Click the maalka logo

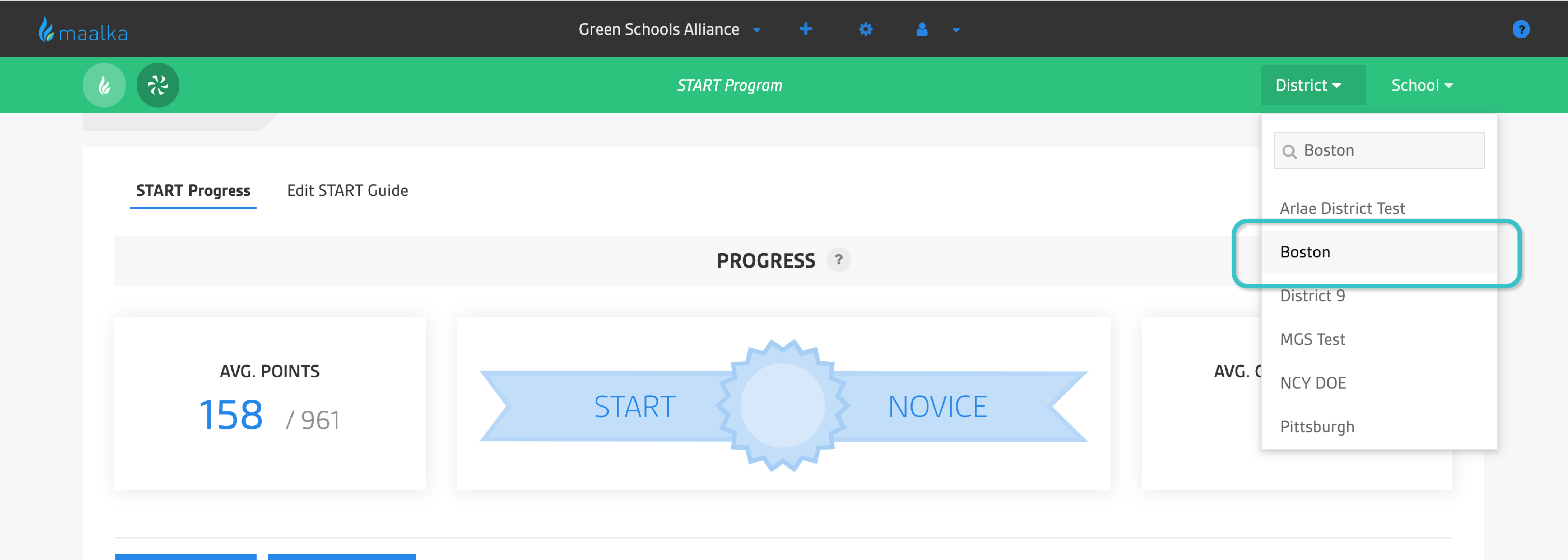click(x=83, y=29)
